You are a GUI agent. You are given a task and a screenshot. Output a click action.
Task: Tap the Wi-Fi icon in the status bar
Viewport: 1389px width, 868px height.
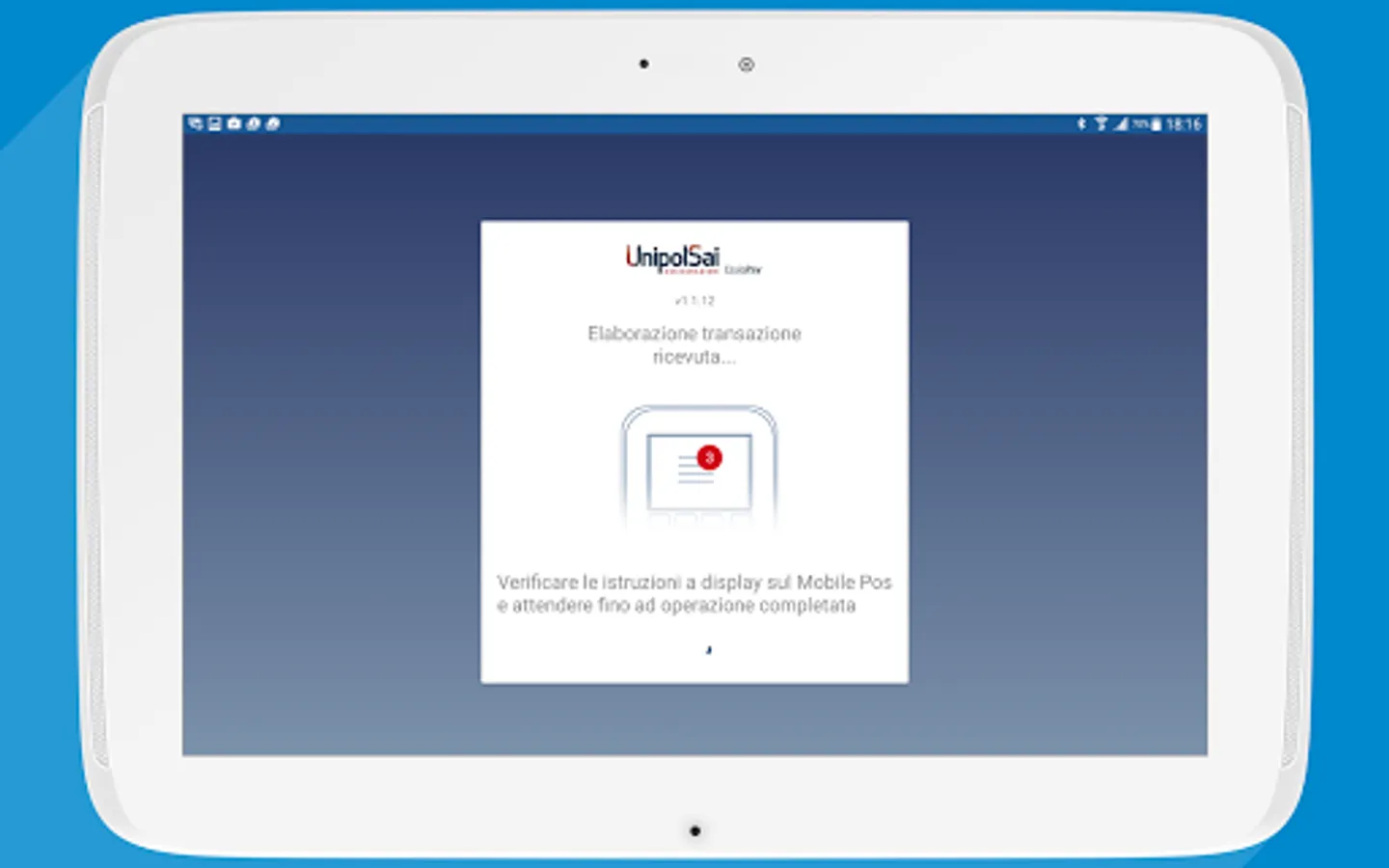1101,124
